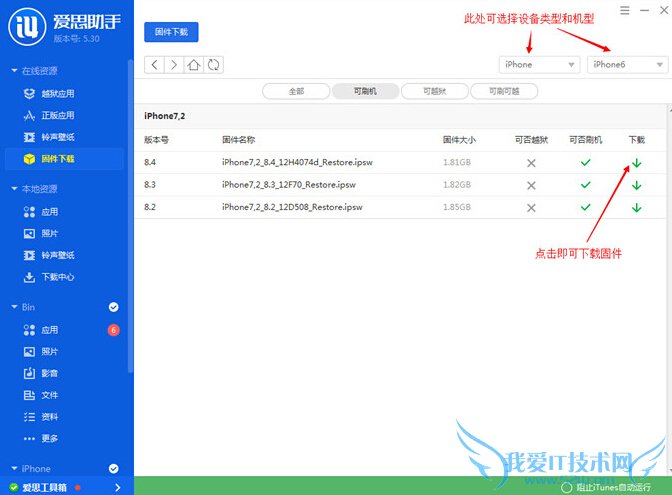Download the 8.3 firmware
Screen dimensions: 672x495
(x=636, y=185)
